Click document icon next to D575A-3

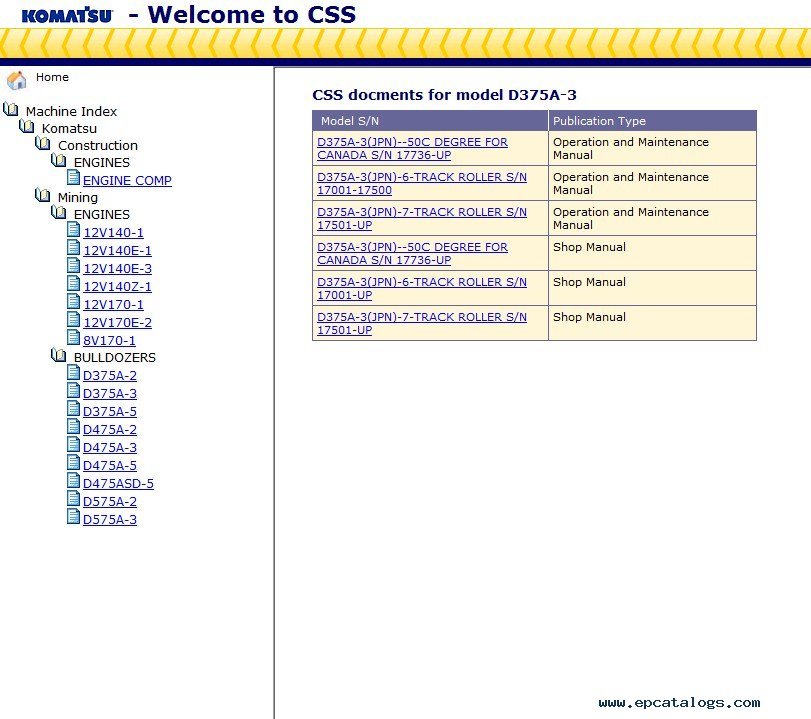(74, 517)
